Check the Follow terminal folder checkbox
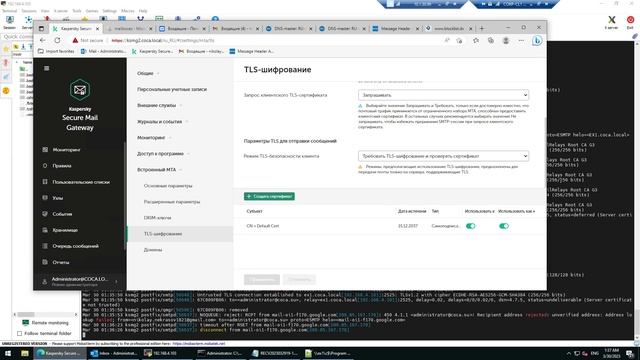This screenshot has height=360, width=640. coord(20,333)
